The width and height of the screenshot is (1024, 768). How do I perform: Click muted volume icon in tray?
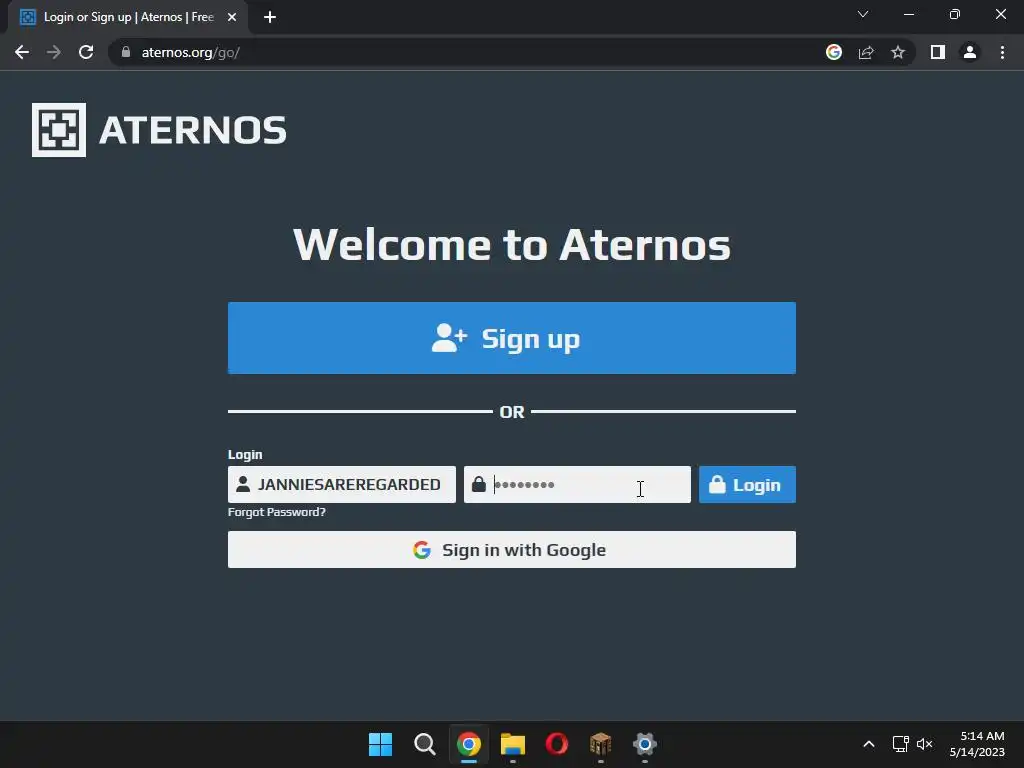tap(924, 744)
